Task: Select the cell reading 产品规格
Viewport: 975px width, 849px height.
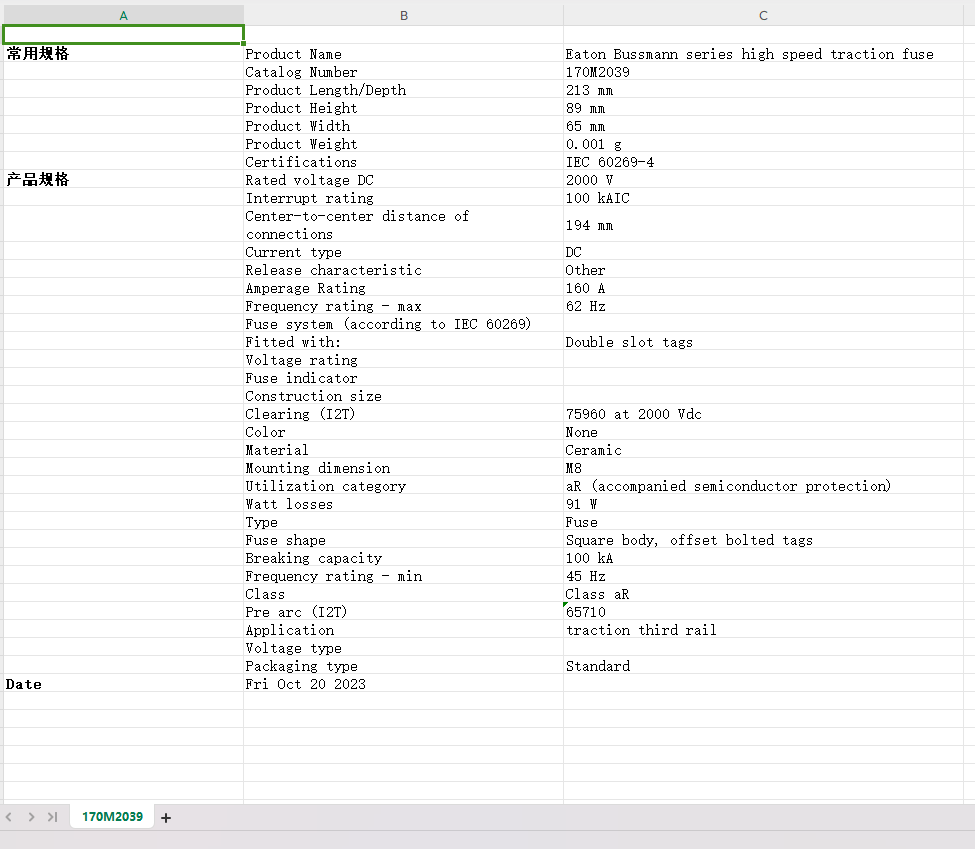Action: 123,180
